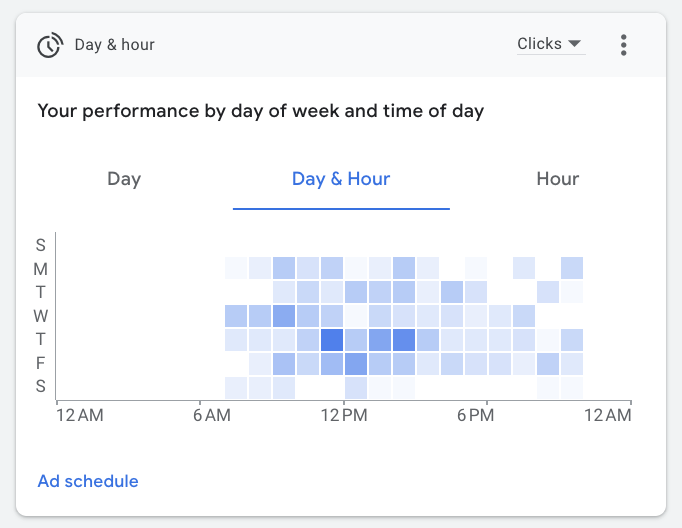
Task: Click the Saturday 7 AM heatmap cell
Action: coord(236,387)
